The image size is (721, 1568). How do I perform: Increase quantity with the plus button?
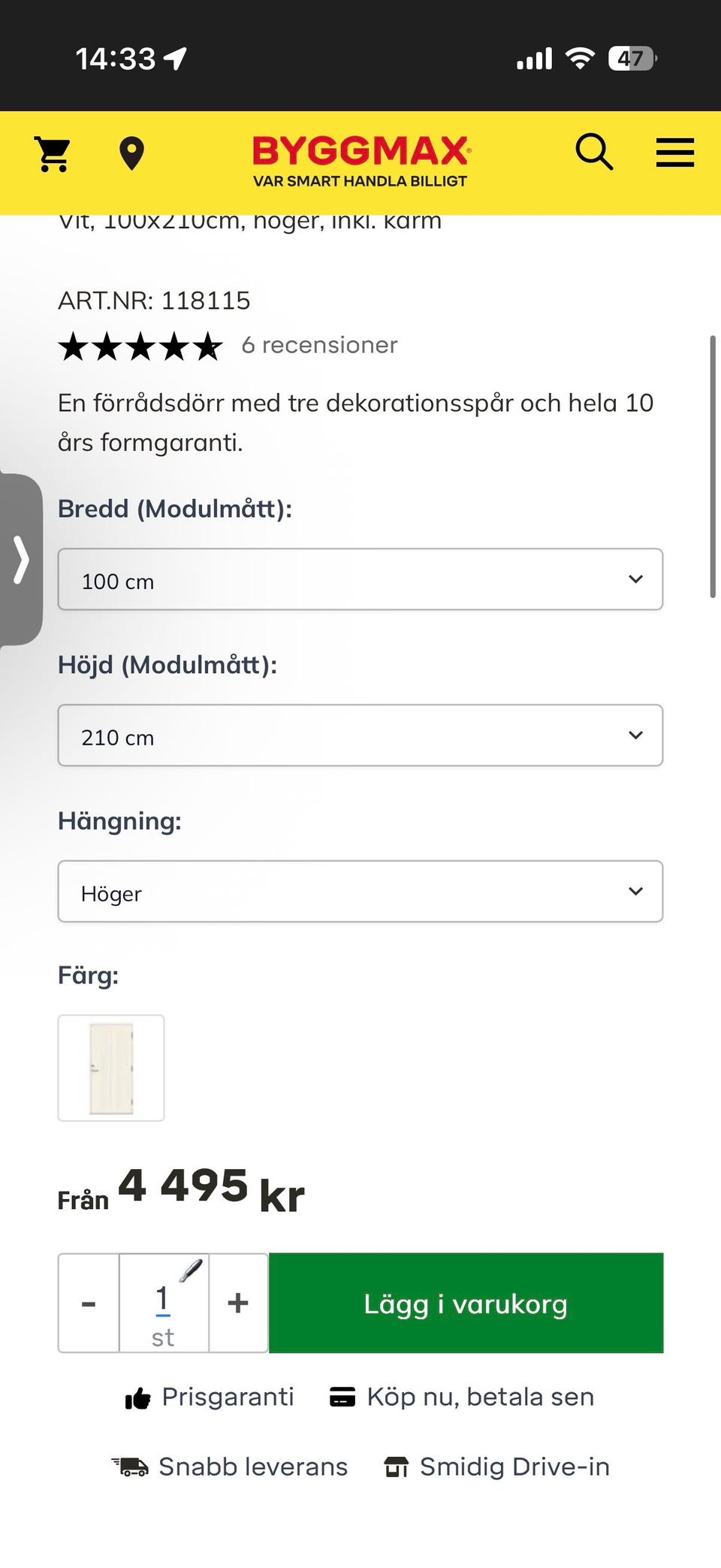click(238, 1303)
